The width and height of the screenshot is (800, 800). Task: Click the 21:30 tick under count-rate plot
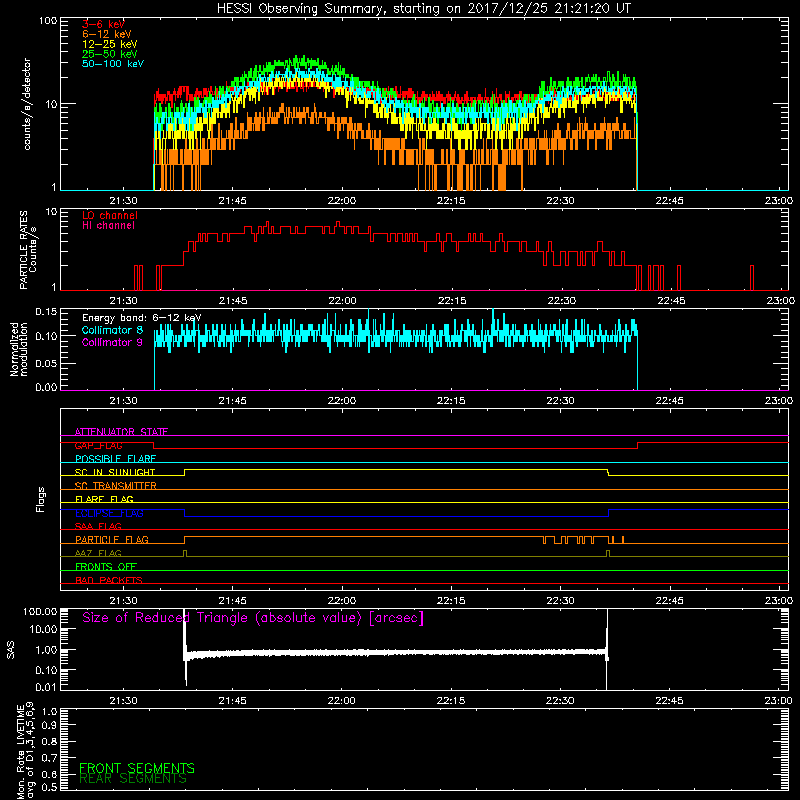point(123,201)
